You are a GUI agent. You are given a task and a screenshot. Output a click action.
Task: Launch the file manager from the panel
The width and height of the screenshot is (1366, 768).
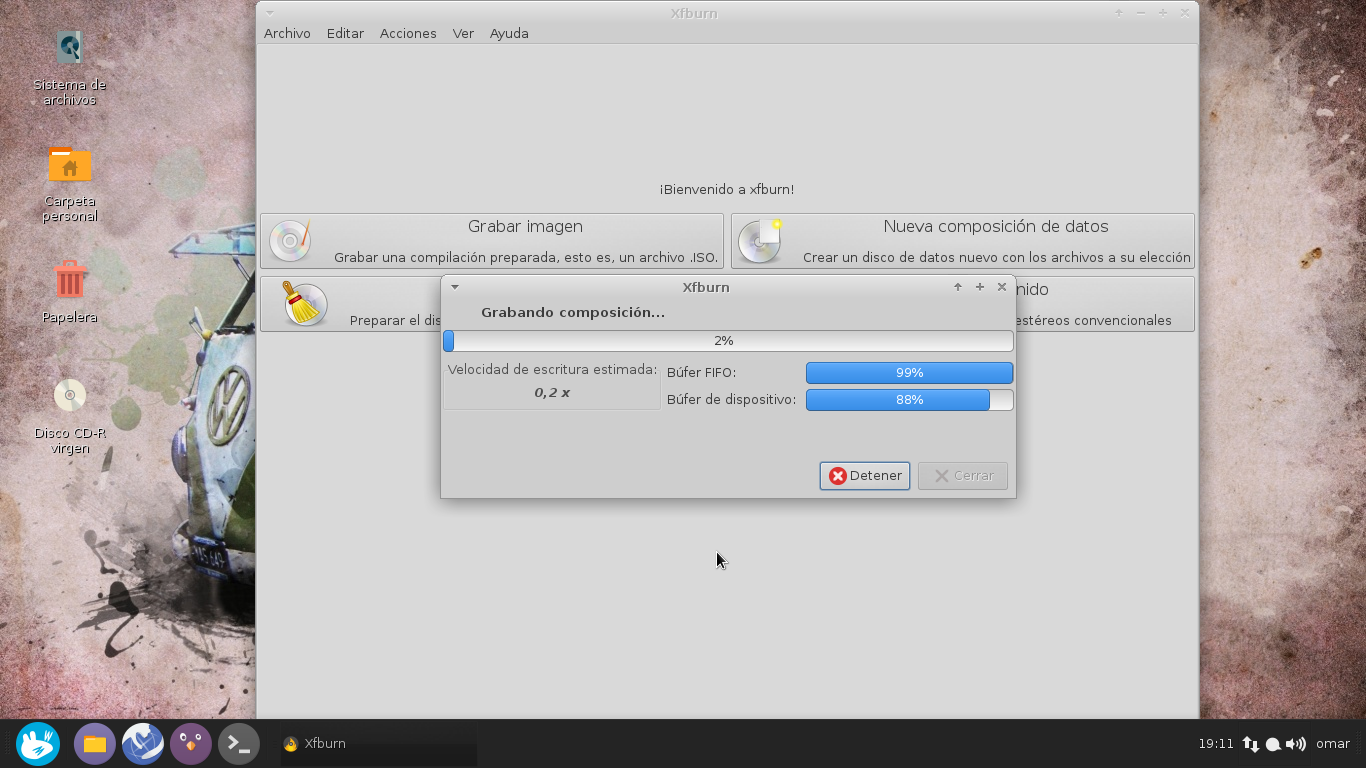pos(94,744)
